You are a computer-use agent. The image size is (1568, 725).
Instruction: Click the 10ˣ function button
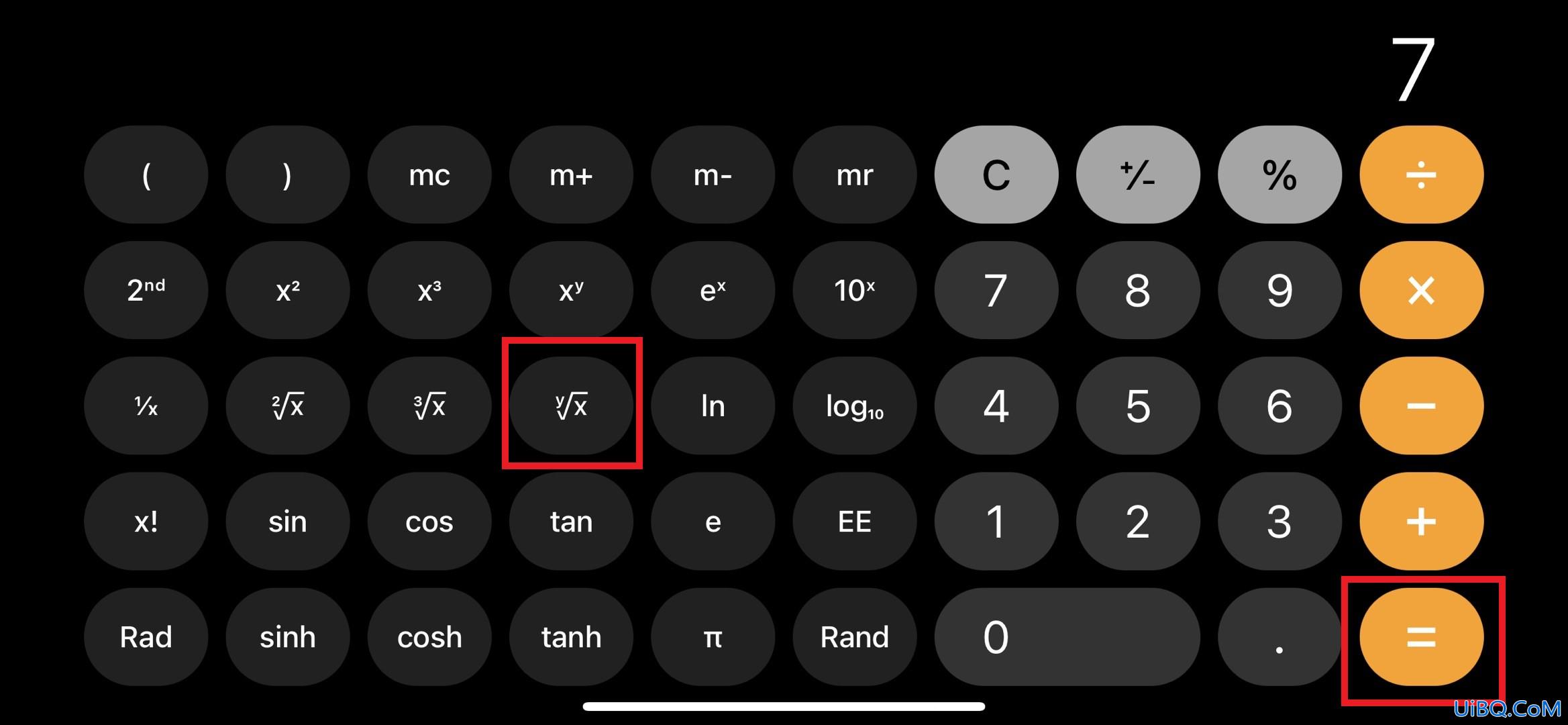point(855,290)
